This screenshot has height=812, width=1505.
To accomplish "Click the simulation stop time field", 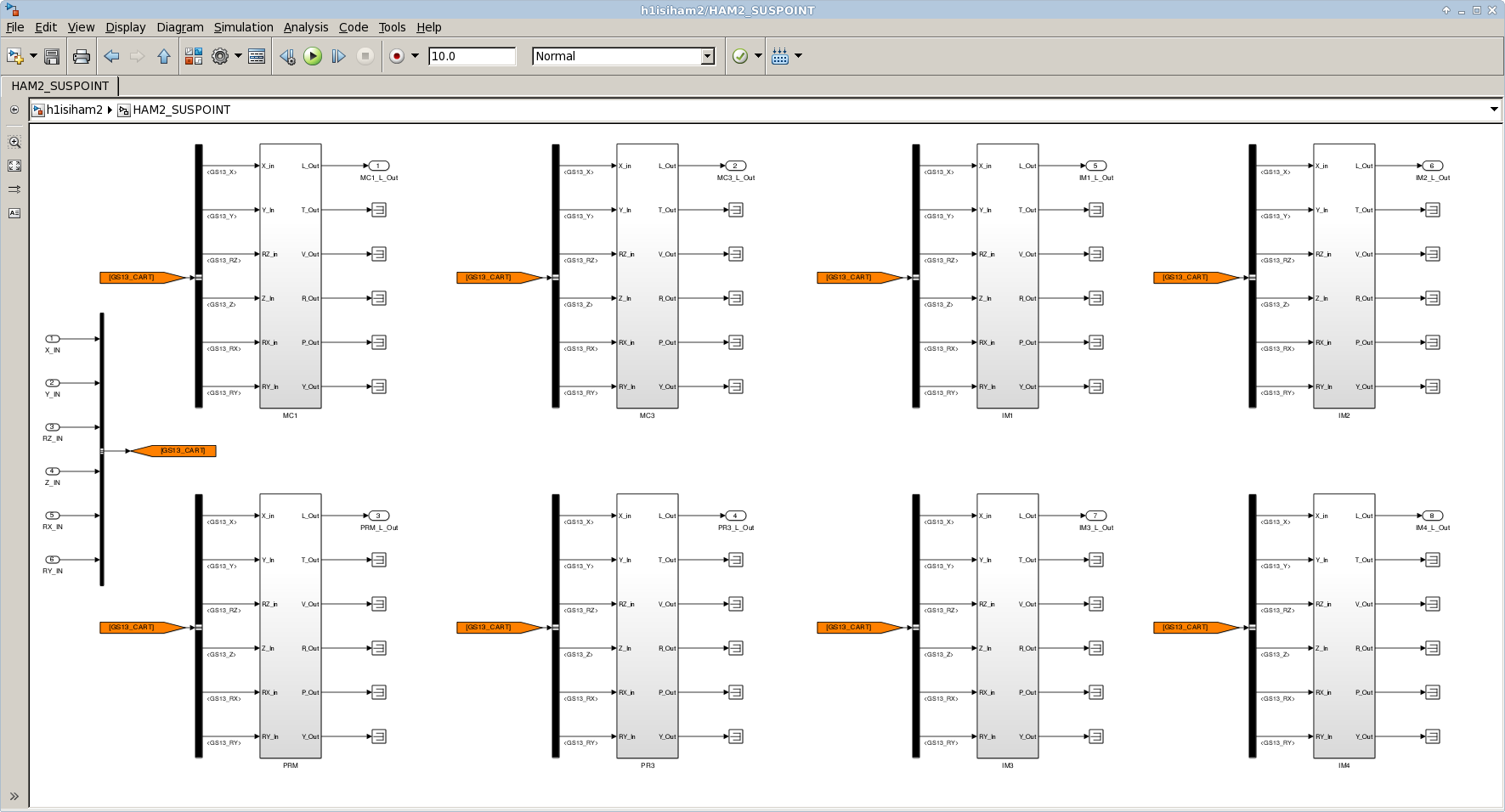I will (x=472, y=56).
